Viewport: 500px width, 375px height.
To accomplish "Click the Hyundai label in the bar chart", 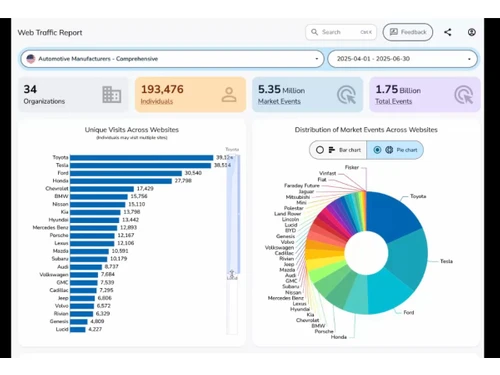I will pos(58,220).
